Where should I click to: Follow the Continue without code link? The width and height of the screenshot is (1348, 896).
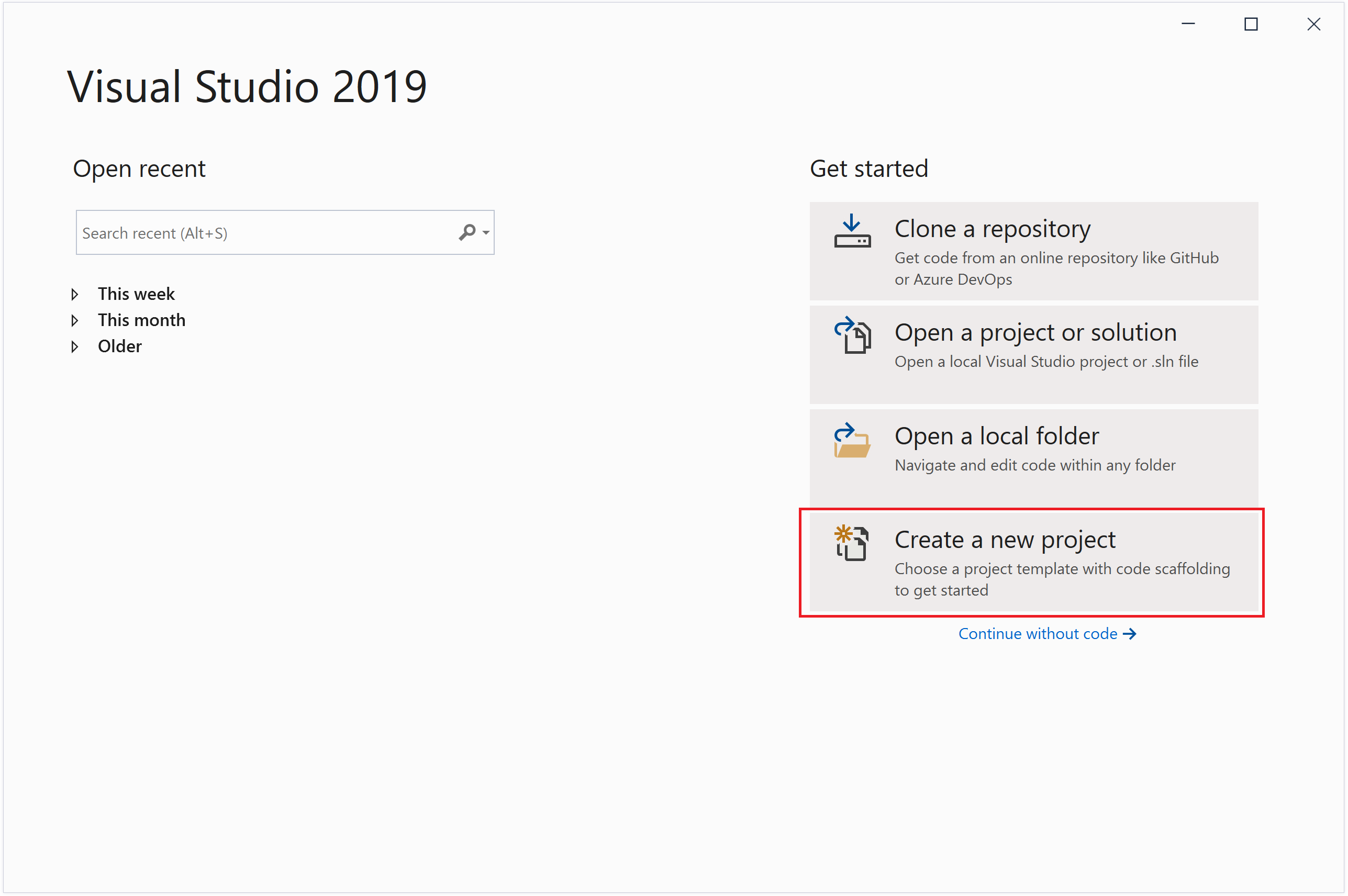1037,634
